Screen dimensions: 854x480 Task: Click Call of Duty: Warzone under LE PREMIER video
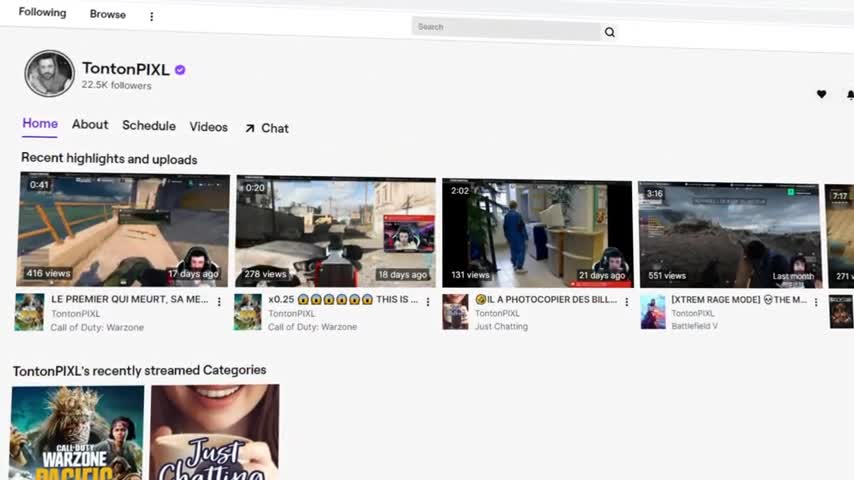tap(97, 327)
